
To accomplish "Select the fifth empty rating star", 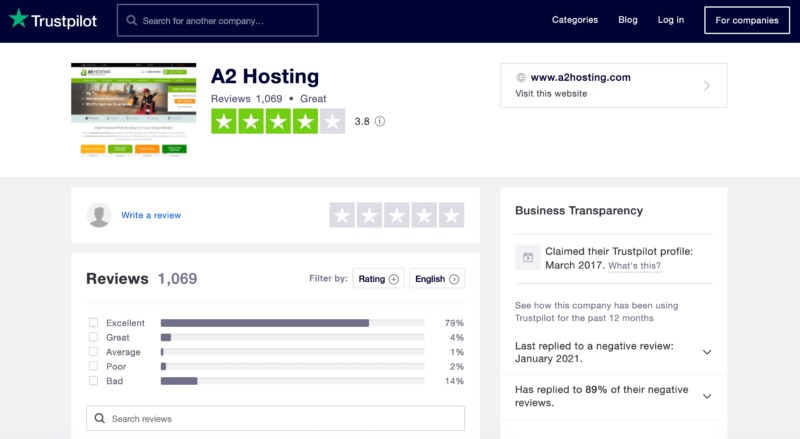I will point(451,215).
